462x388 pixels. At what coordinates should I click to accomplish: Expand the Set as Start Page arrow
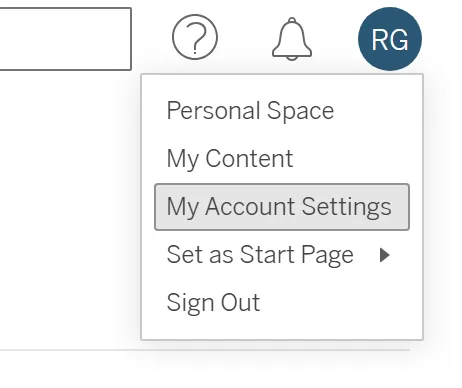[x=385, y=255]
